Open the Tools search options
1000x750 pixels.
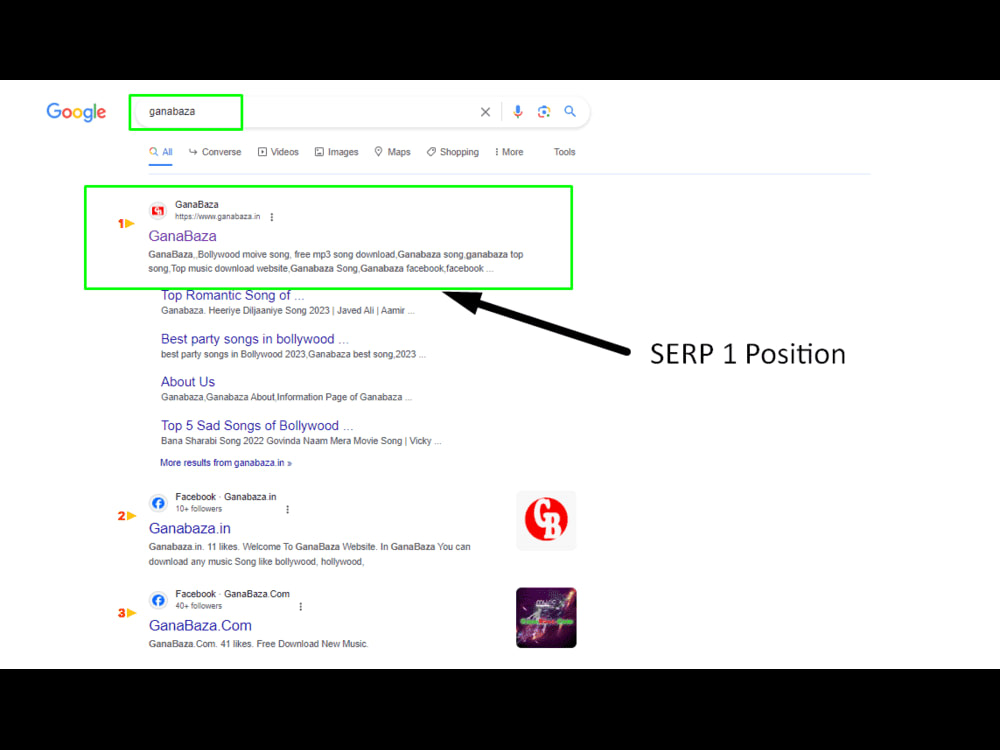click(x=564, y=152)
